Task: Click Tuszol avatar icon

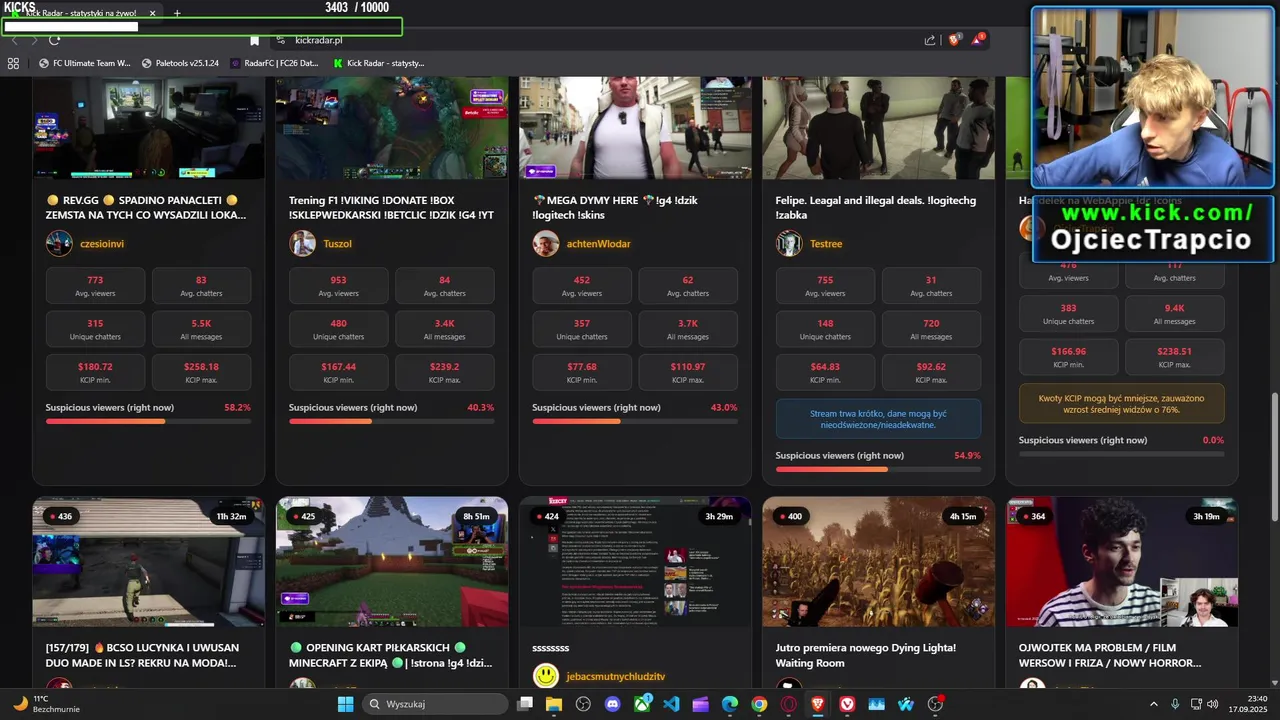Action: (302, 243)
